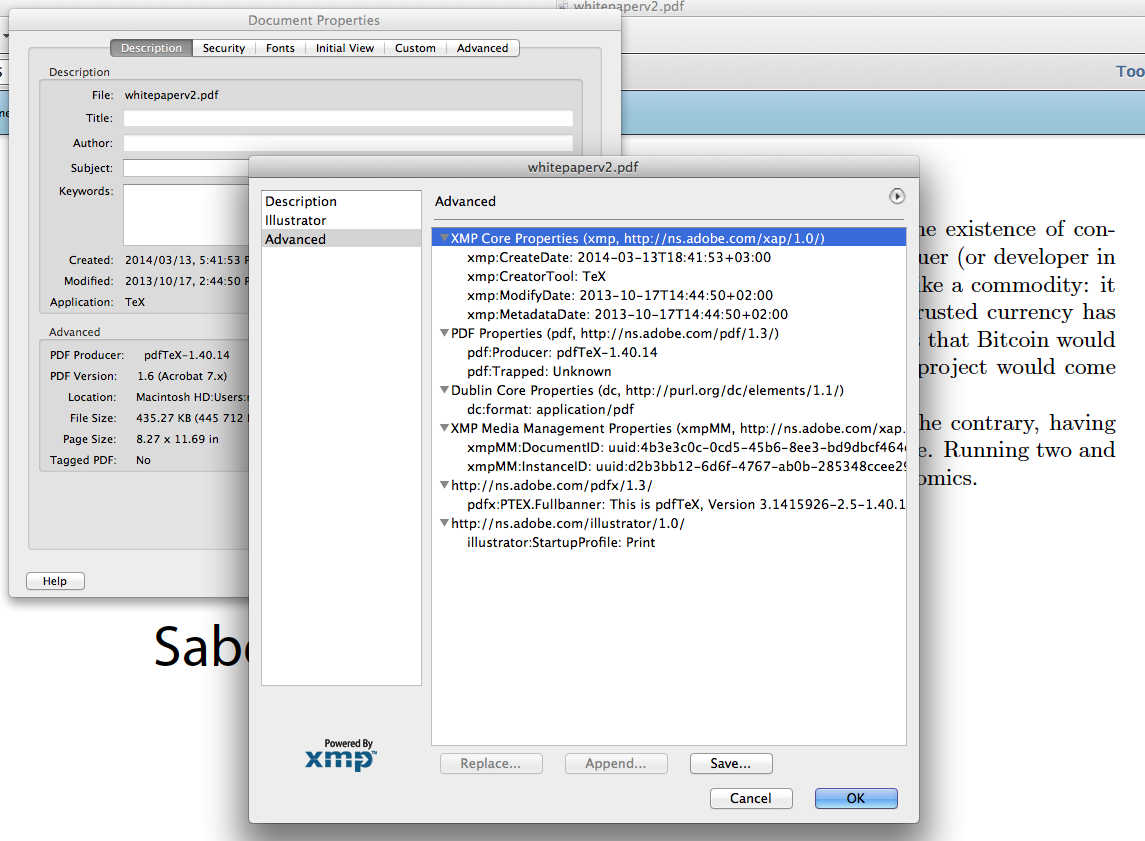Click the file name whitepaperv2.pdf in Description

172,95
